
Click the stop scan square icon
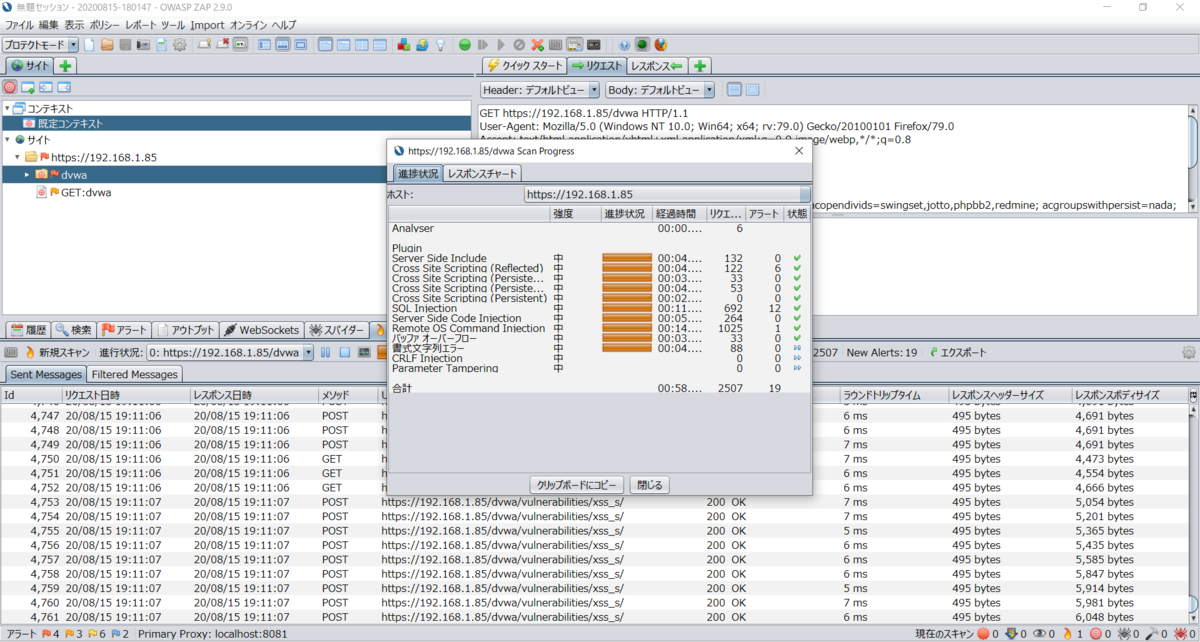pos(345,352)
